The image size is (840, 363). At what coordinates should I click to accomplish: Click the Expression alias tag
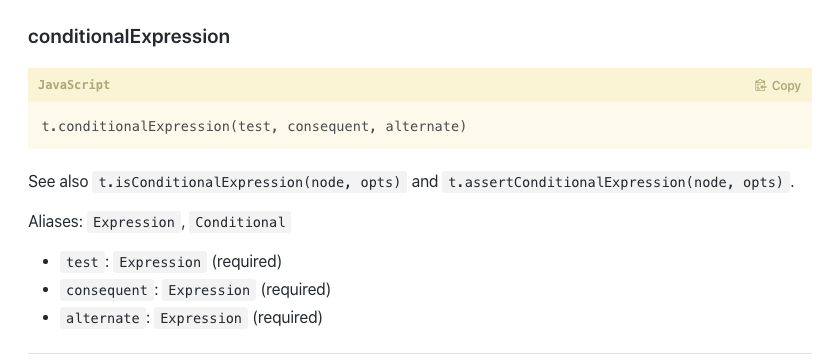pyautogui.click(x=134, y=222)
